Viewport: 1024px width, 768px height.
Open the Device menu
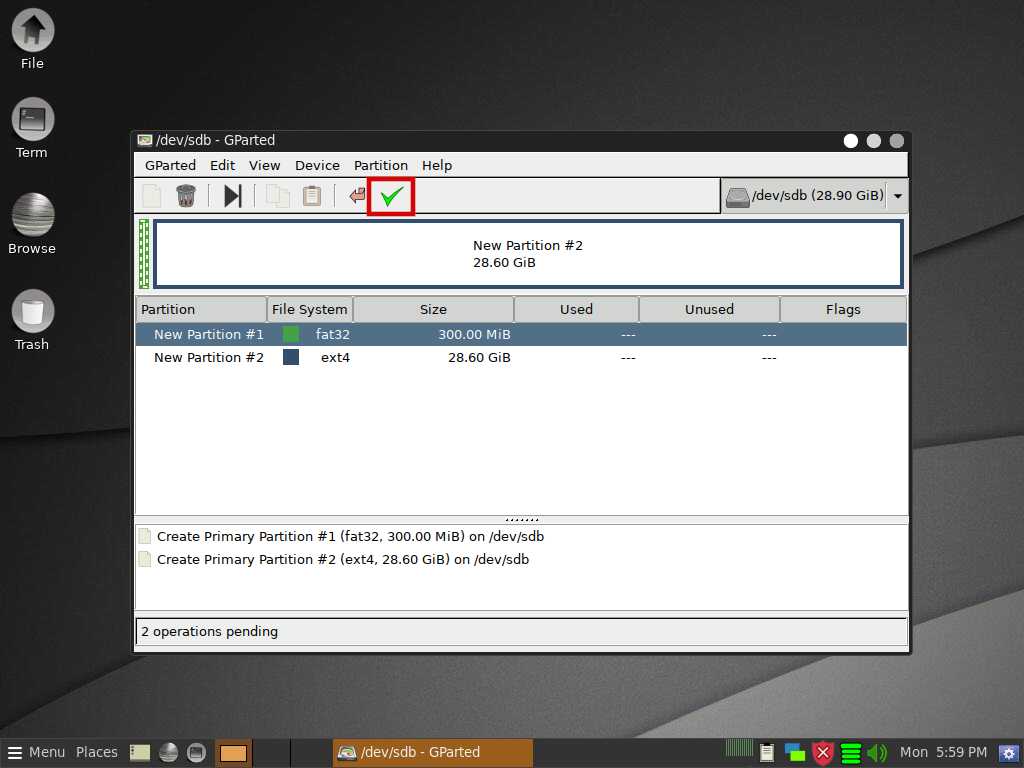pyautogui.click(x=317, y=165)
